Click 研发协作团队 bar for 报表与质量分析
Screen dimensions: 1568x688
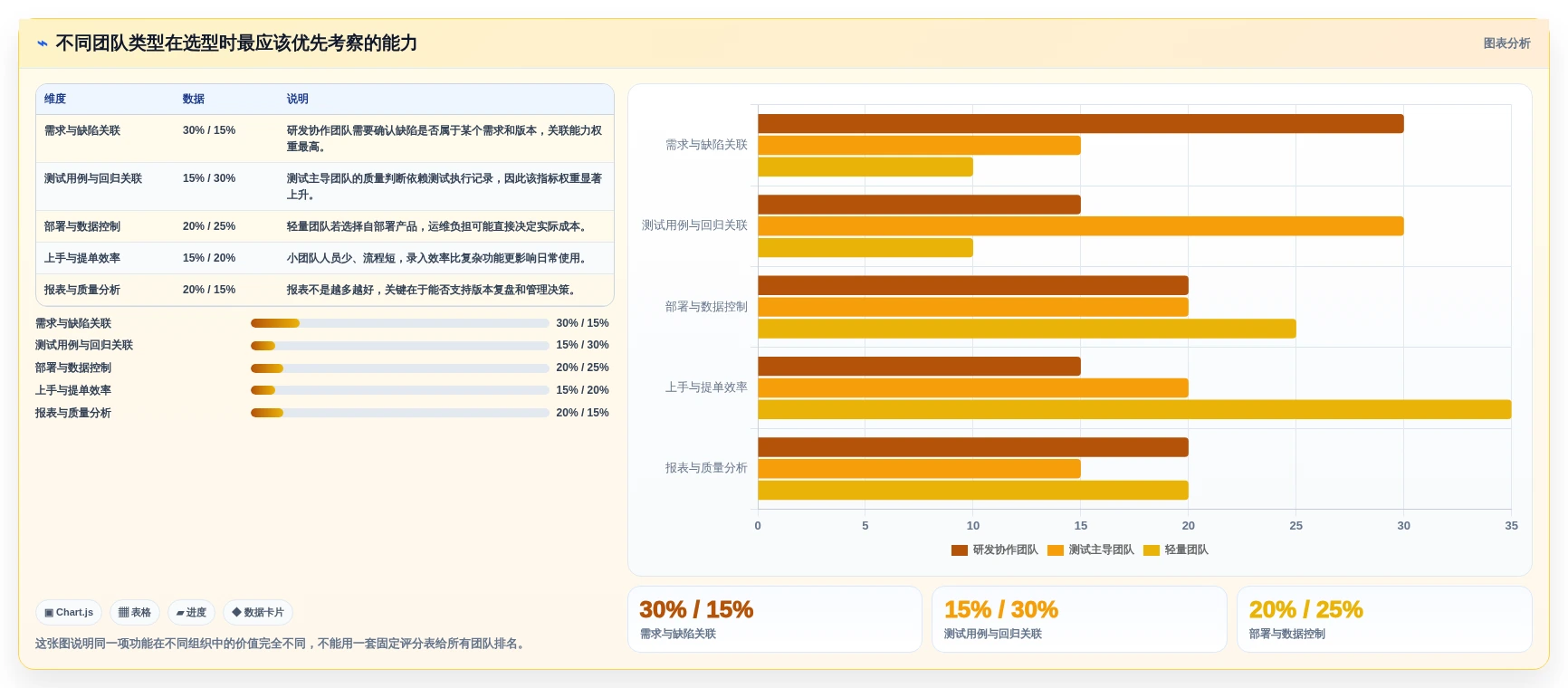pos(973,447)
